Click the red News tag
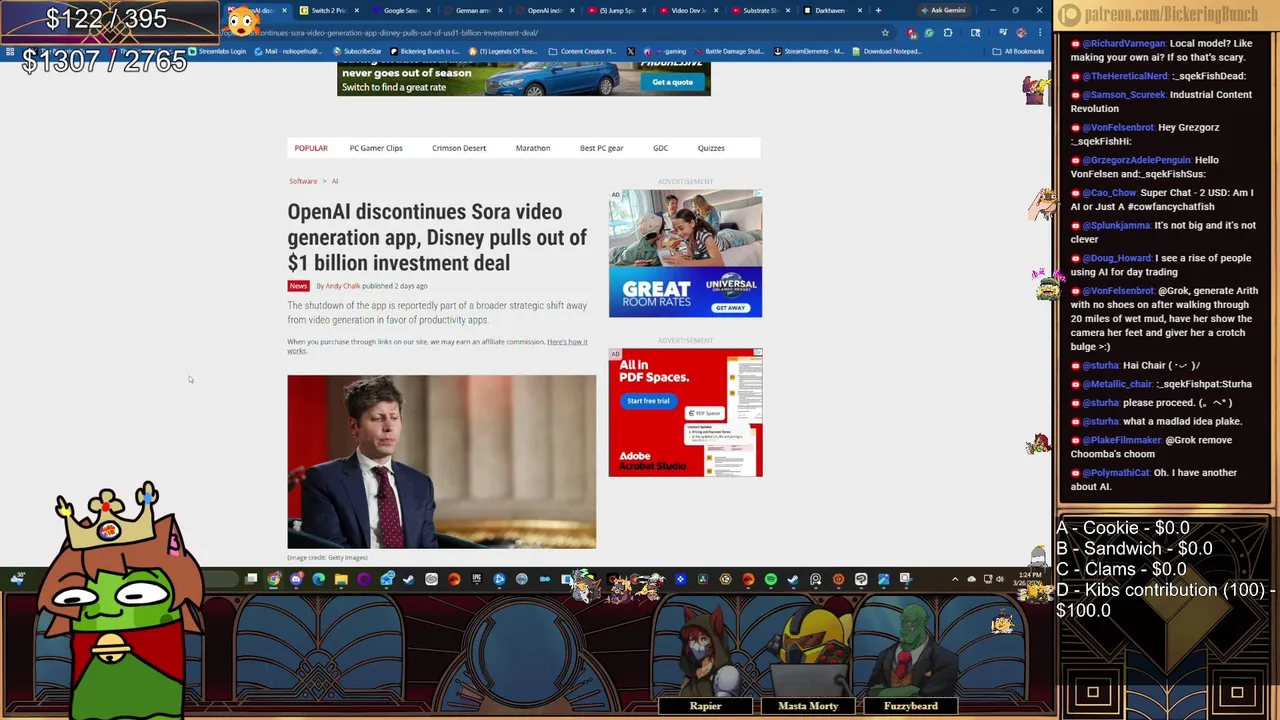1280x720 pixels. 298,286
